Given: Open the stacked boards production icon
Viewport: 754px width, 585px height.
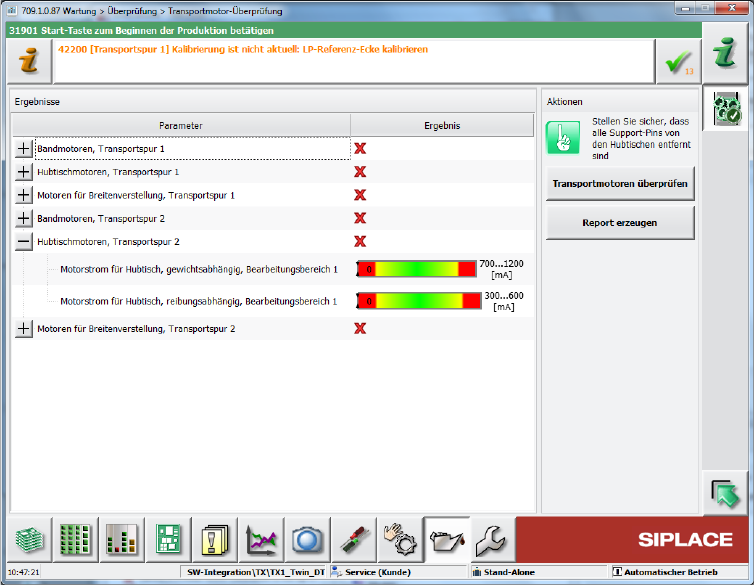Looking at the screenshot, I should point(29,539).
